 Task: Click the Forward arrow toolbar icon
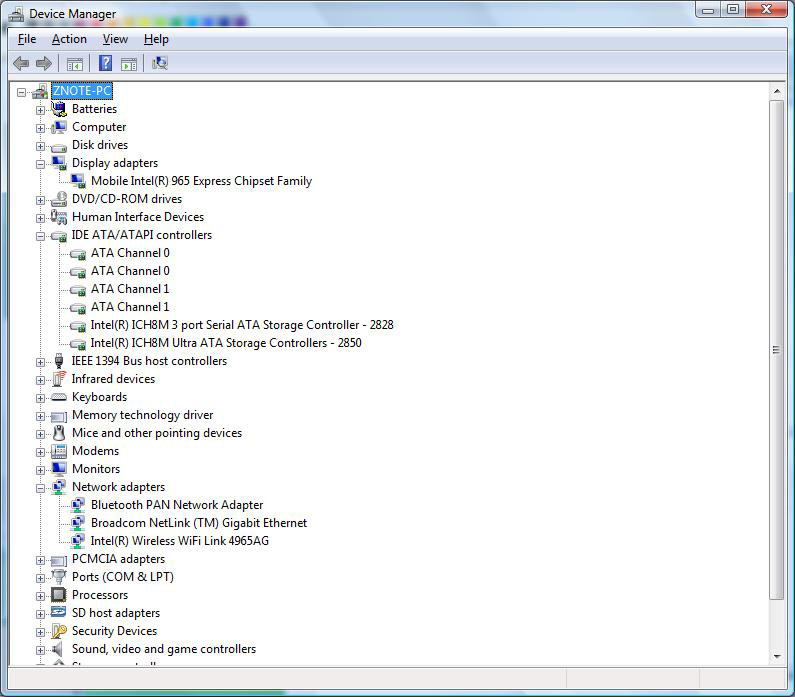pyautogui.click(x=44, y=63)
